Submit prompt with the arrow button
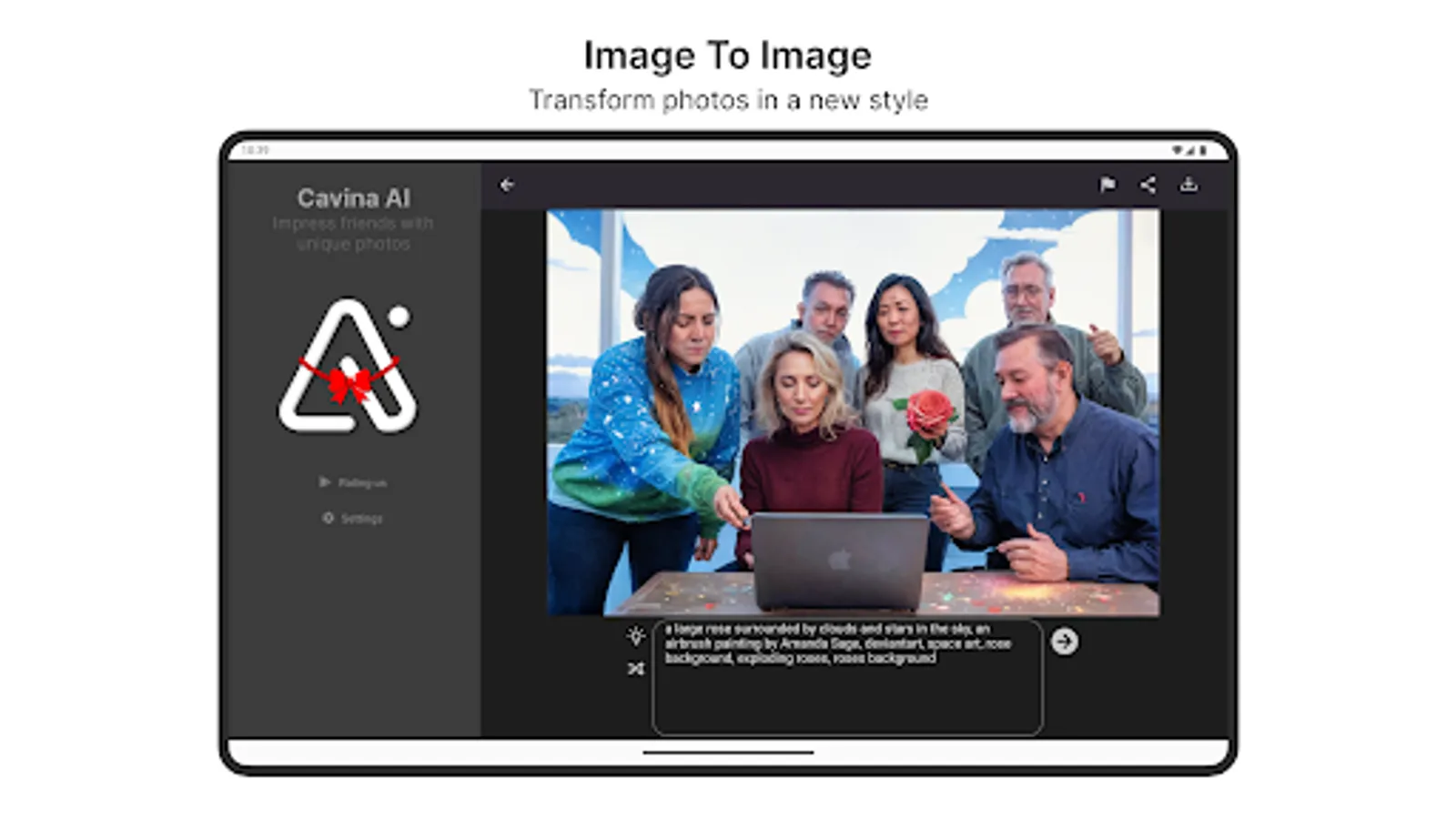Image resolution: width=1456 pixels, height=819 pixels. 1064,642
